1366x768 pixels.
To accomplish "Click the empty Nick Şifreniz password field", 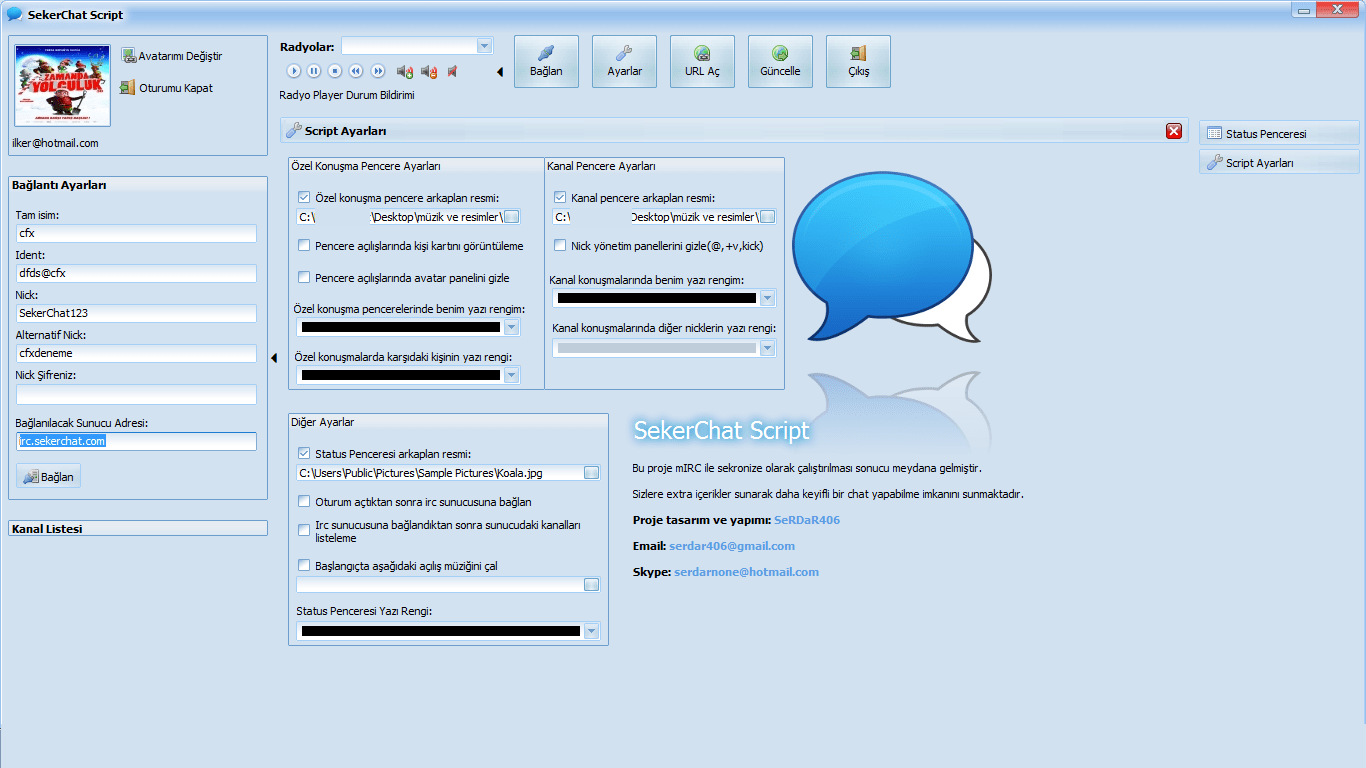I will click(136, 394).
